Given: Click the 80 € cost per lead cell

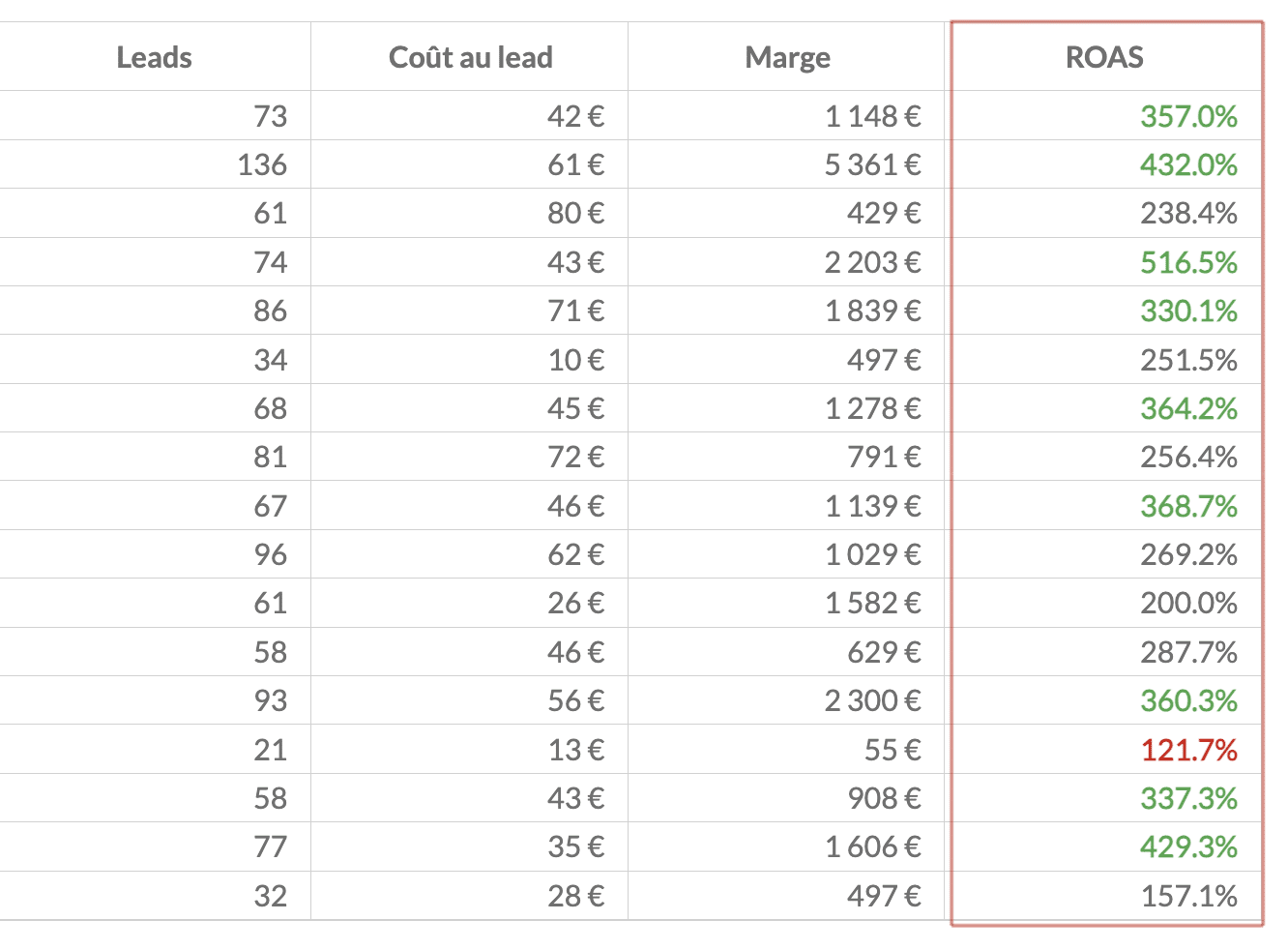Looking at the screenshot, I should [575, 214].
